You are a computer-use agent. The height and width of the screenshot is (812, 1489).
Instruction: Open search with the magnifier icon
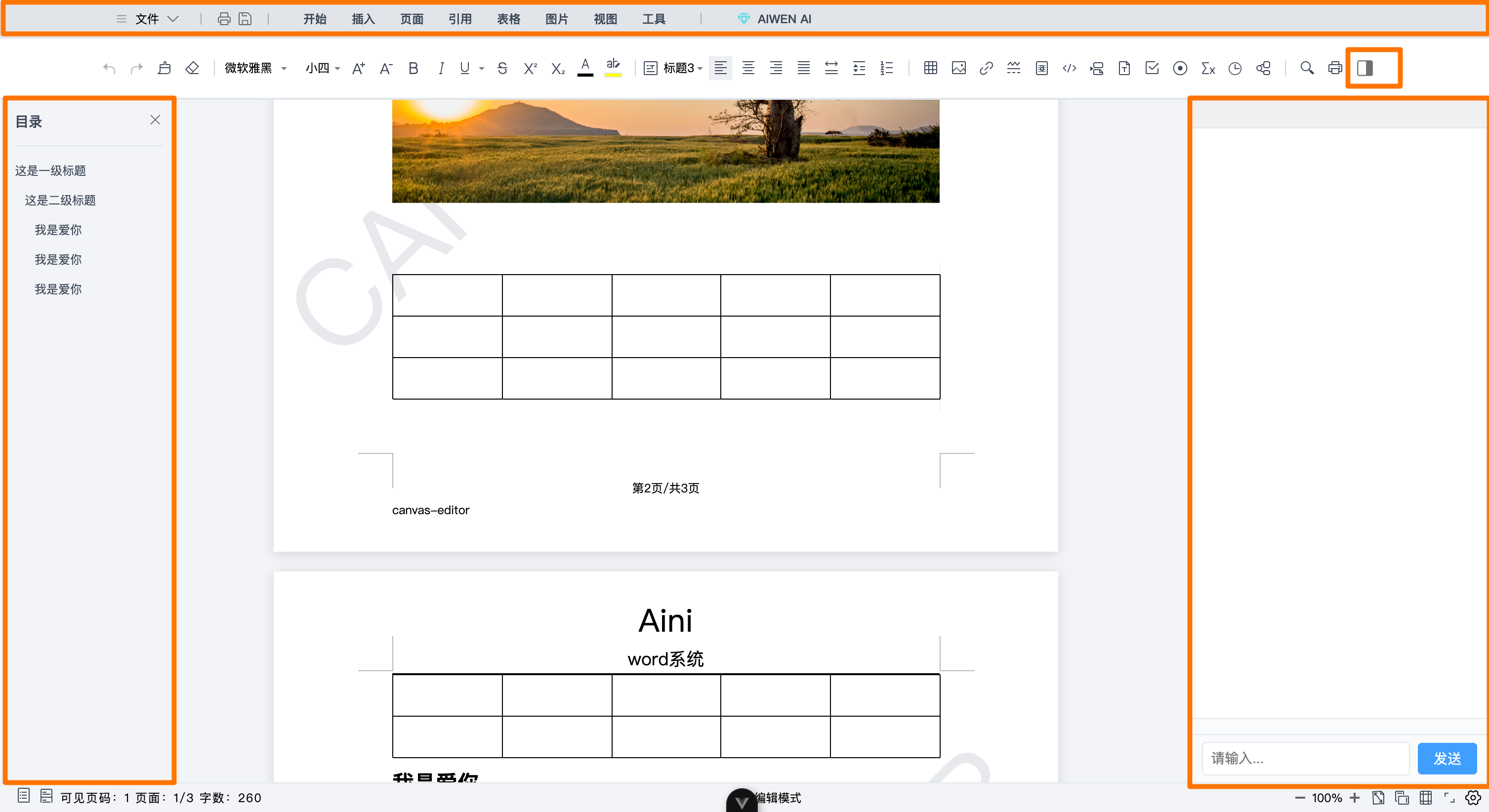1306,68
